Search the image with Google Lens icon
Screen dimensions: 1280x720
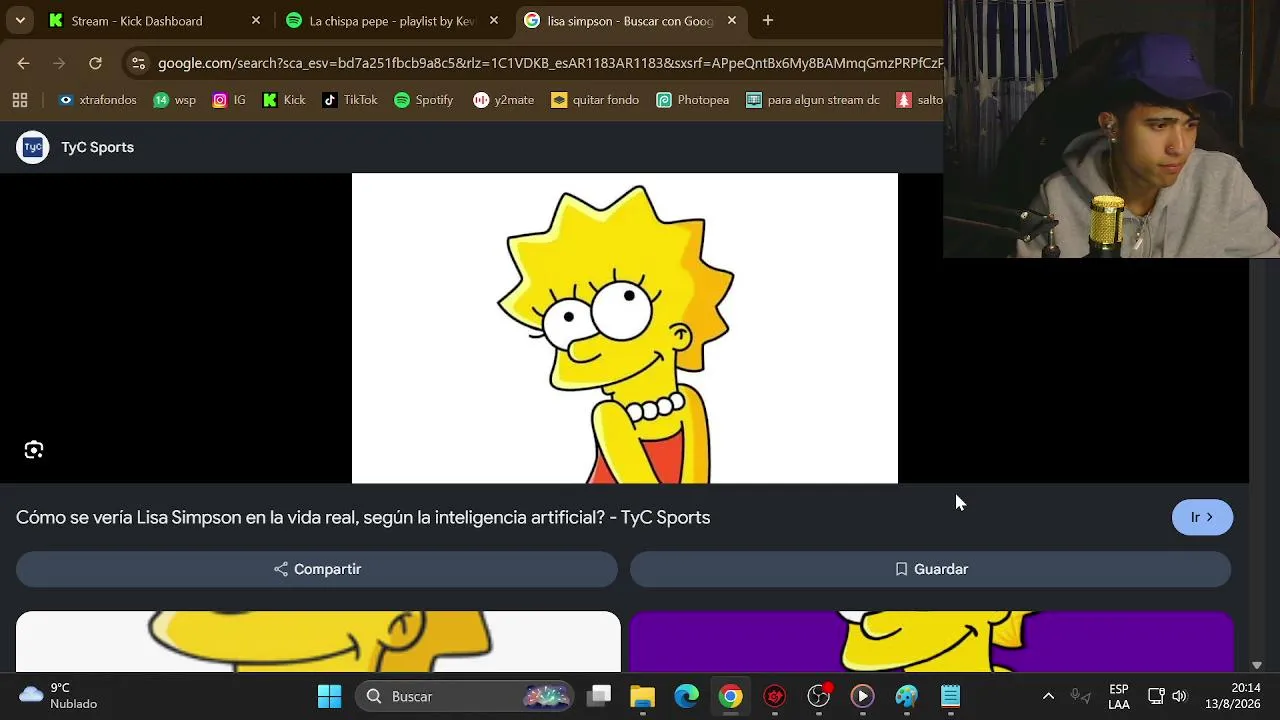34,450
